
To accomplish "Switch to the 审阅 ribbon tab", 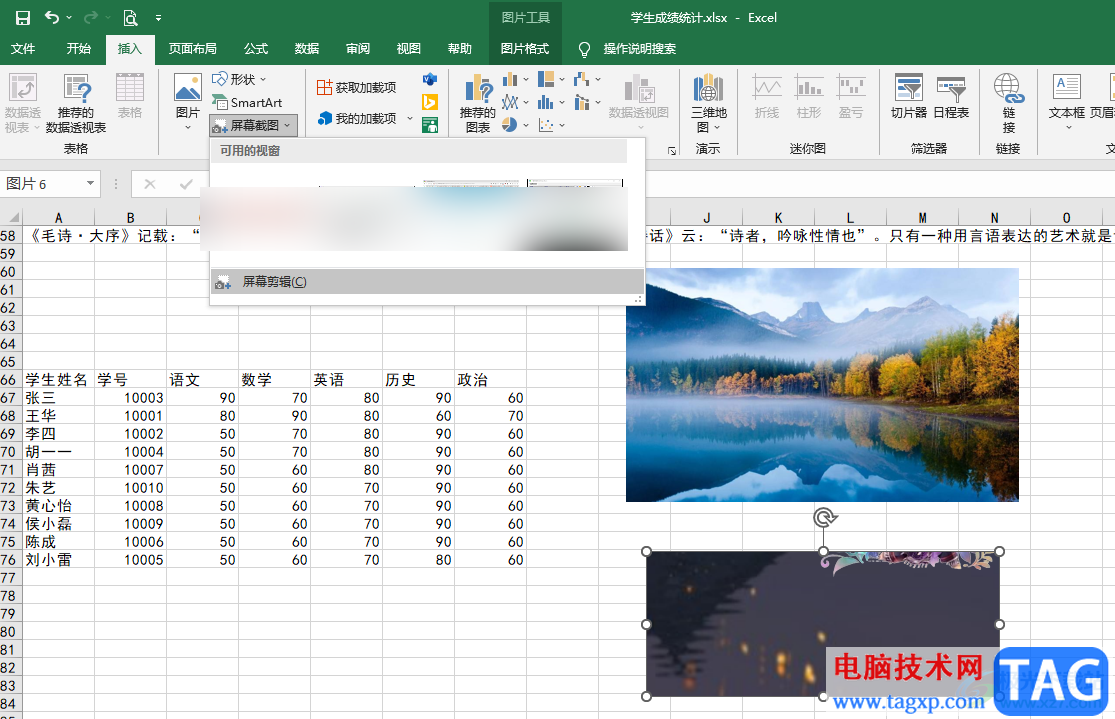I will click(x=358, y=48).
